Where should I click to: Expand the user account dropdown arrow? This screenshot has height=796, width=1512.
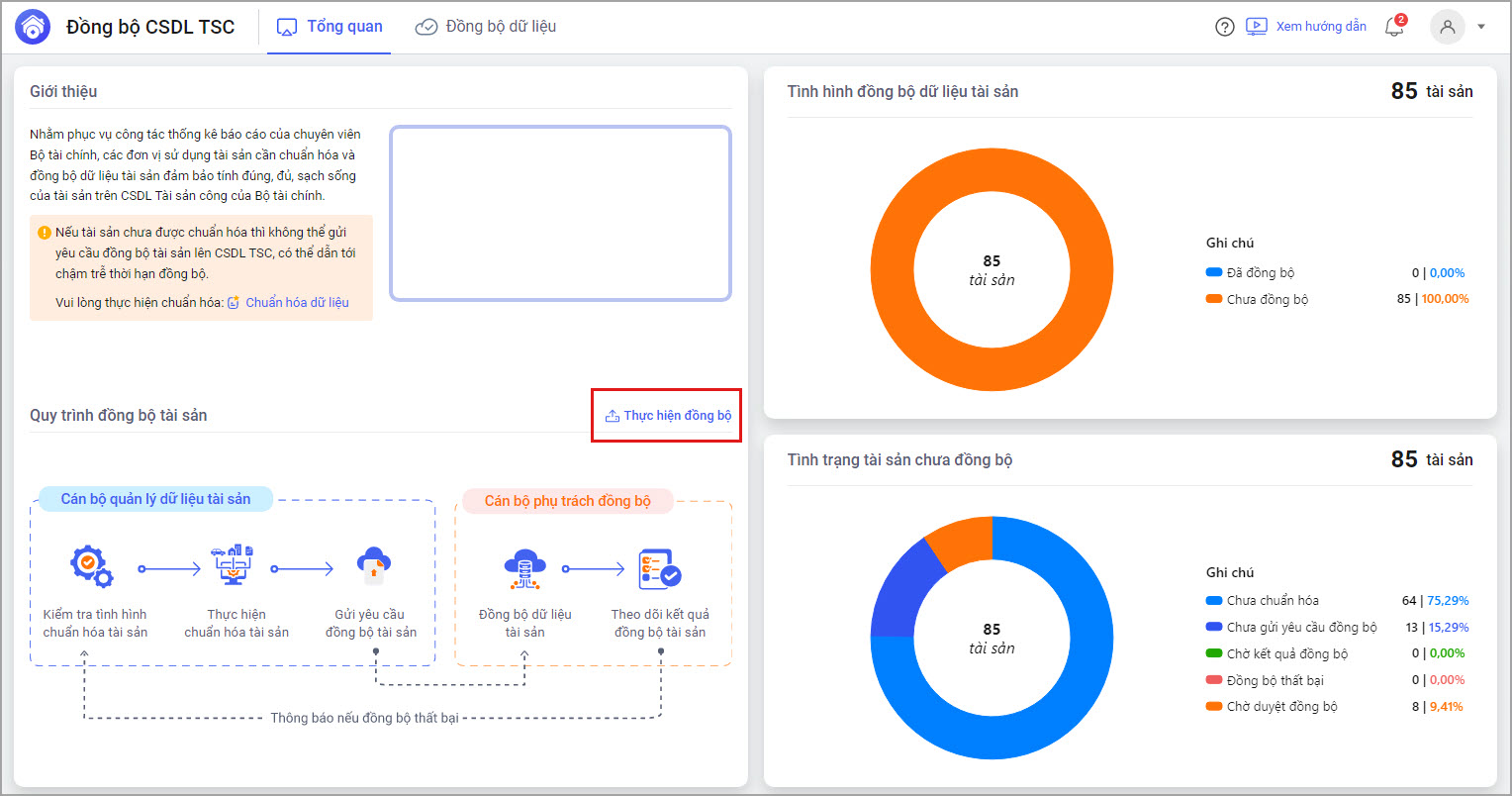[1481, 27]
